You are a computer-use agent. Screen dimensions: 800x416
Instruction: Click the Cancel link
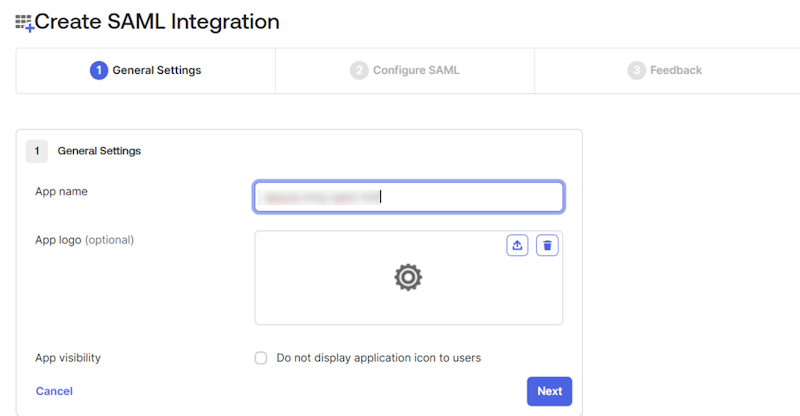[x=54, y=391]
